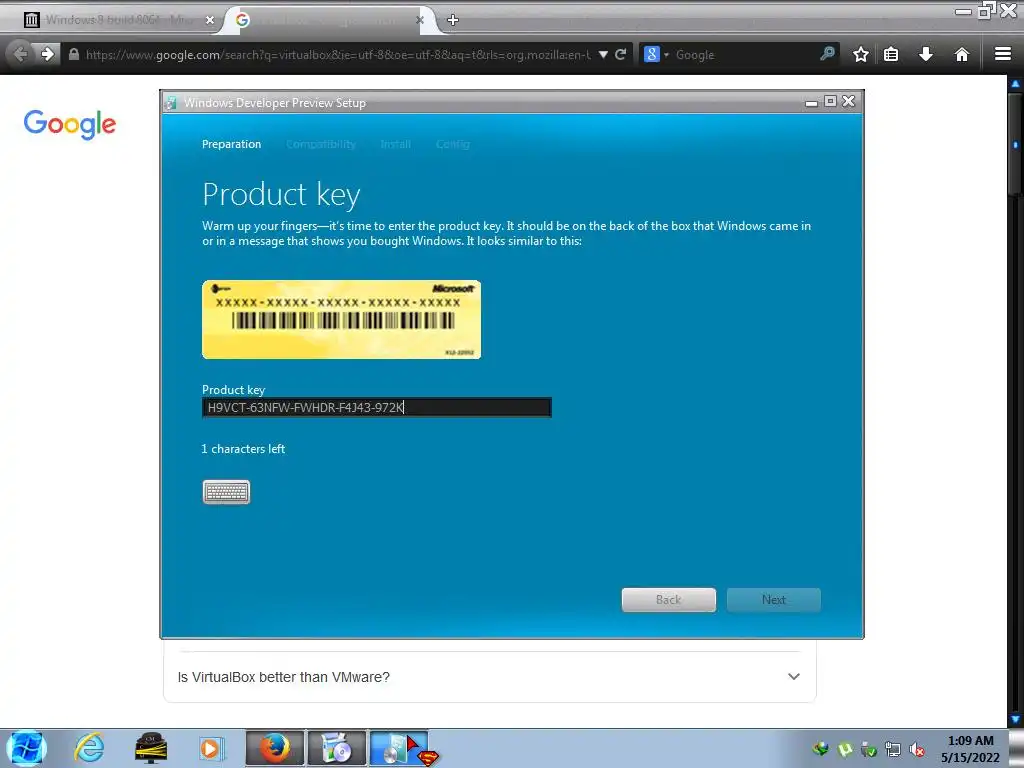Close the Google search tab

point(420,20)
